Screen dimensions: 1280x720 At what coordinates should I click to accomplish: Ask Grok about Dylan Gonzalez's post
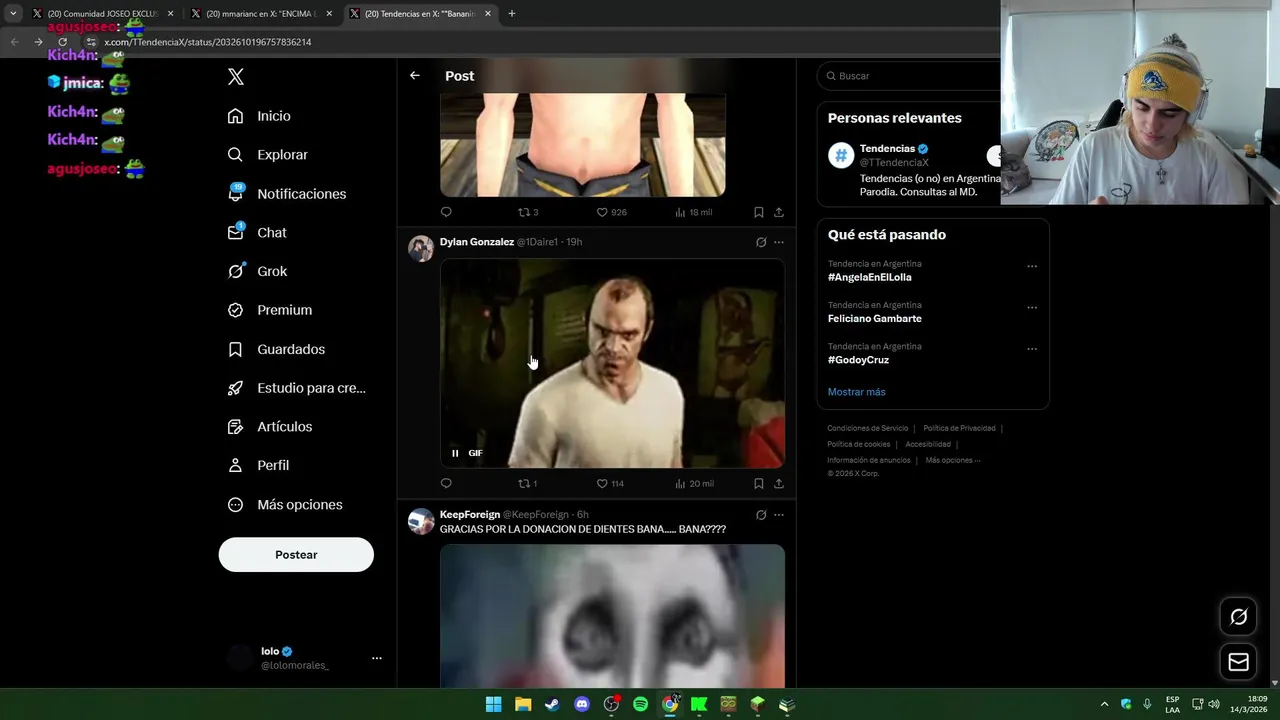click(x=761, y=242)
